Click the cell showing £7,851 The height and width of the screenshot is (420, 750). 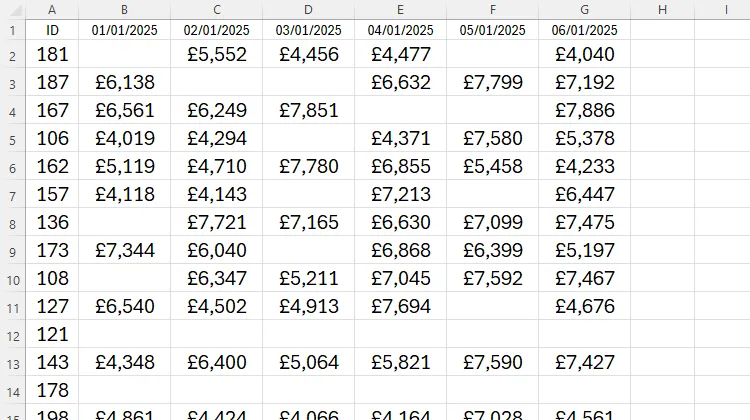[309, 110]
